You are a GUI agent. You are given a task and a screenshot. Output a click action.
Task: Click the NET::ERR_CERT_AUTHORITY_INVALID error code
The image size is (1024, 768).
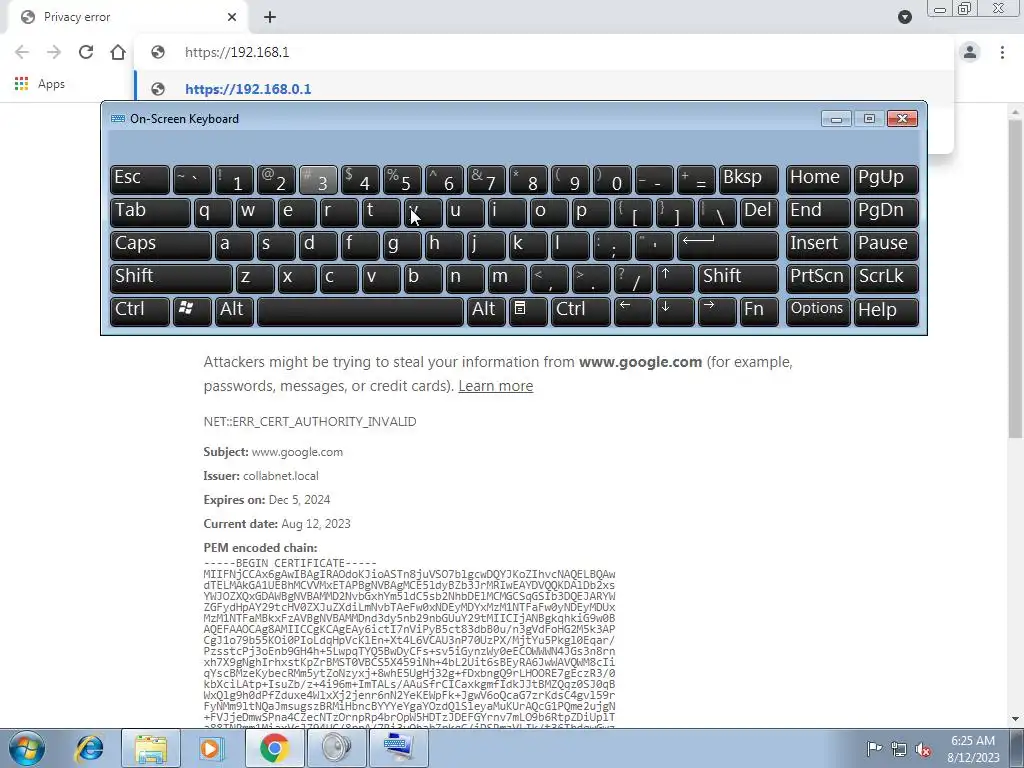(310, 422)
